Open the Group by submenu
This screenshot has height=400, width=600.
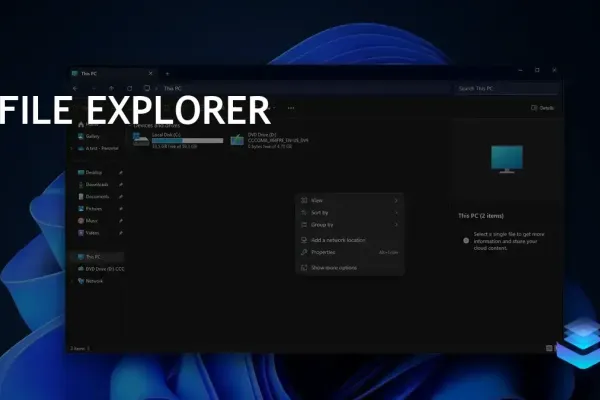pos(350,225)
